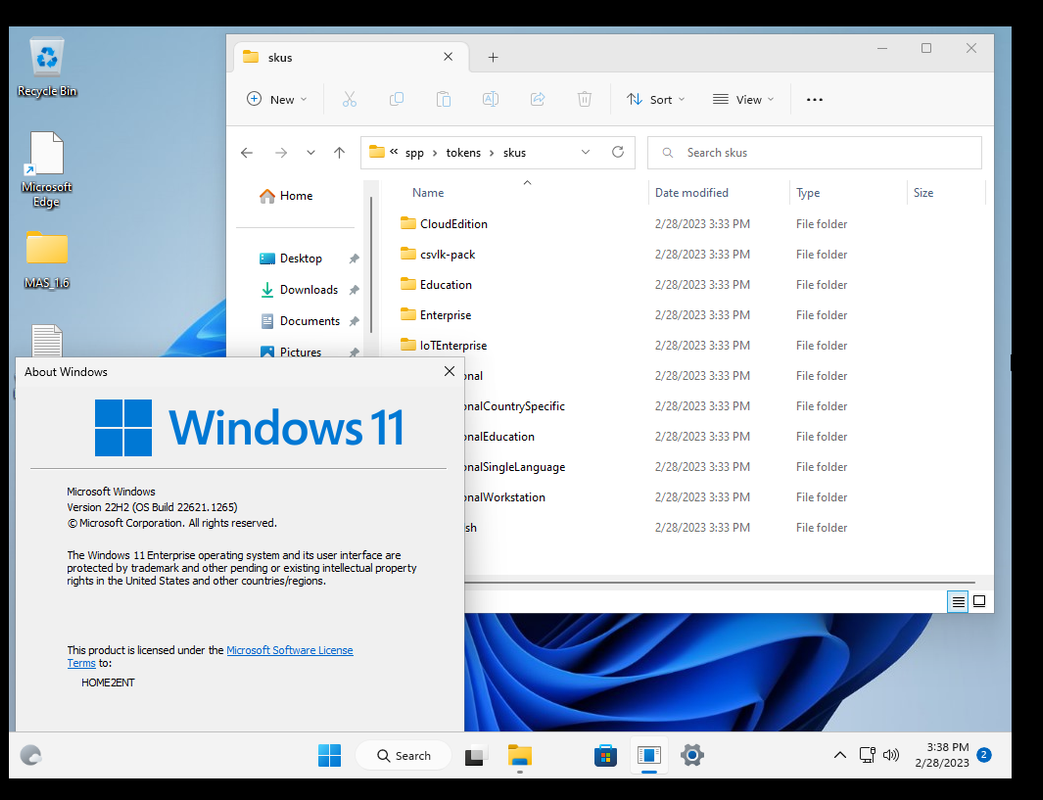
Task: Open the View dropdown menu
Action: point(744,100)
